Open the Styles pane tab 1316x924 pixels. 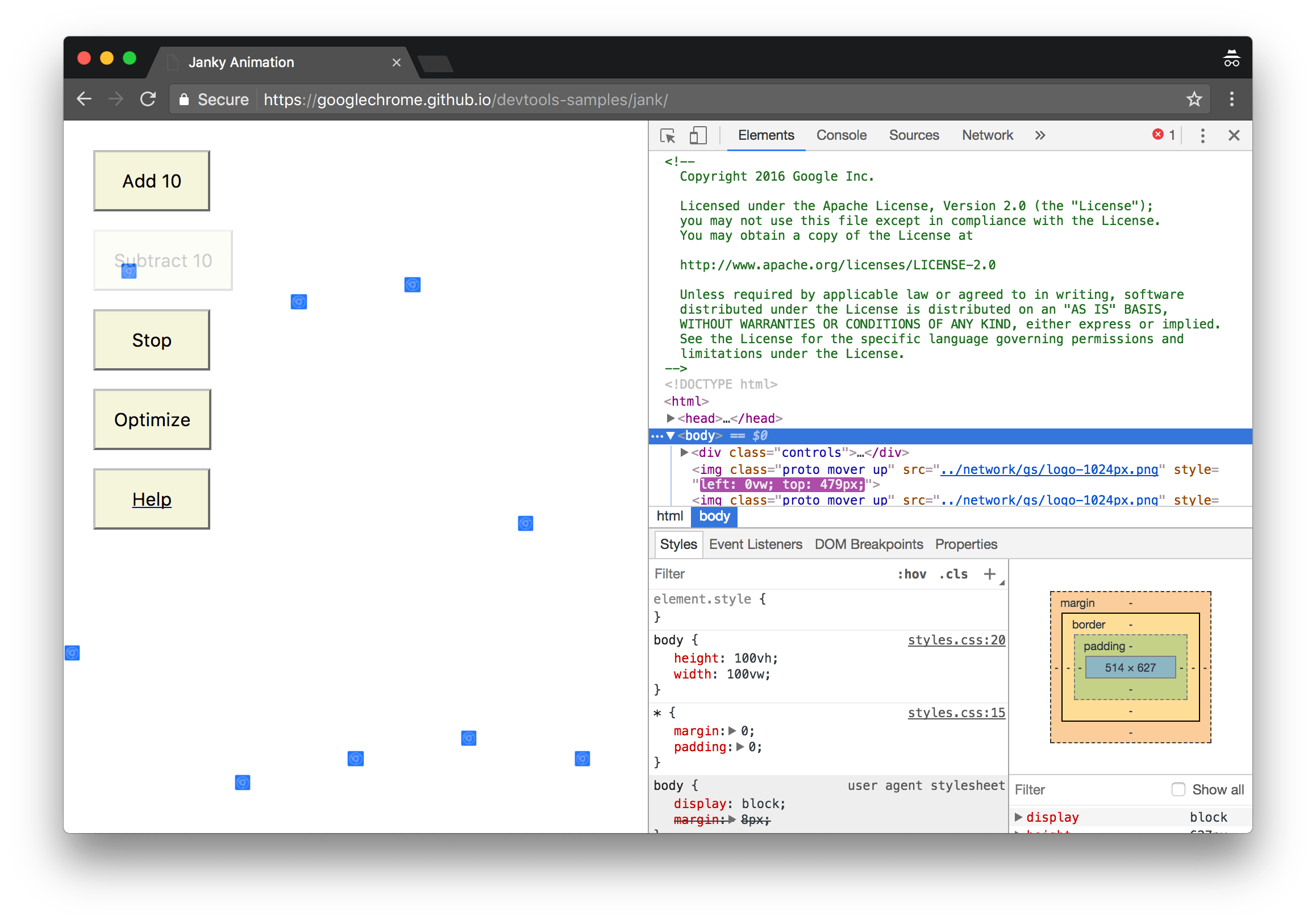[x=678, y=544]
